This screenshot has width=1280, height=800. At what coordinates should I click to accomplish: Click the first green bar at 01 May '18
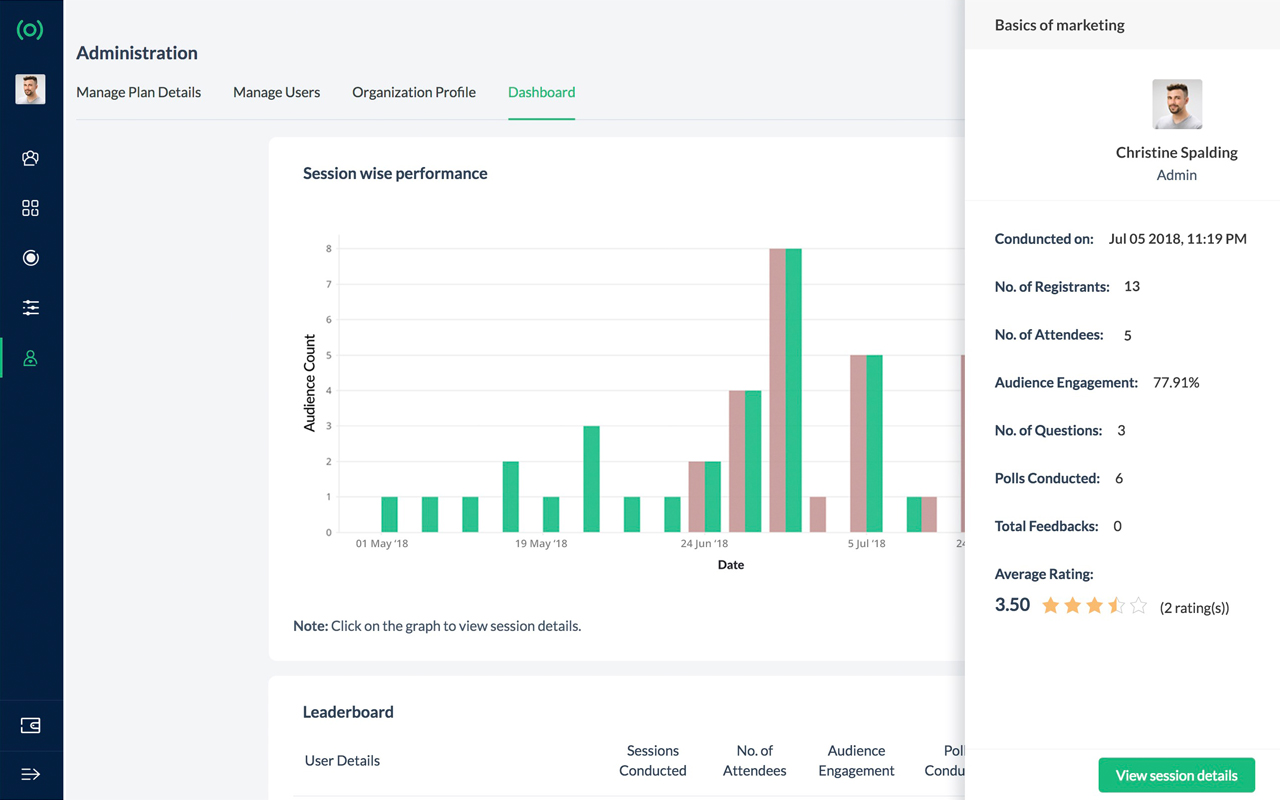pos(390,514)
